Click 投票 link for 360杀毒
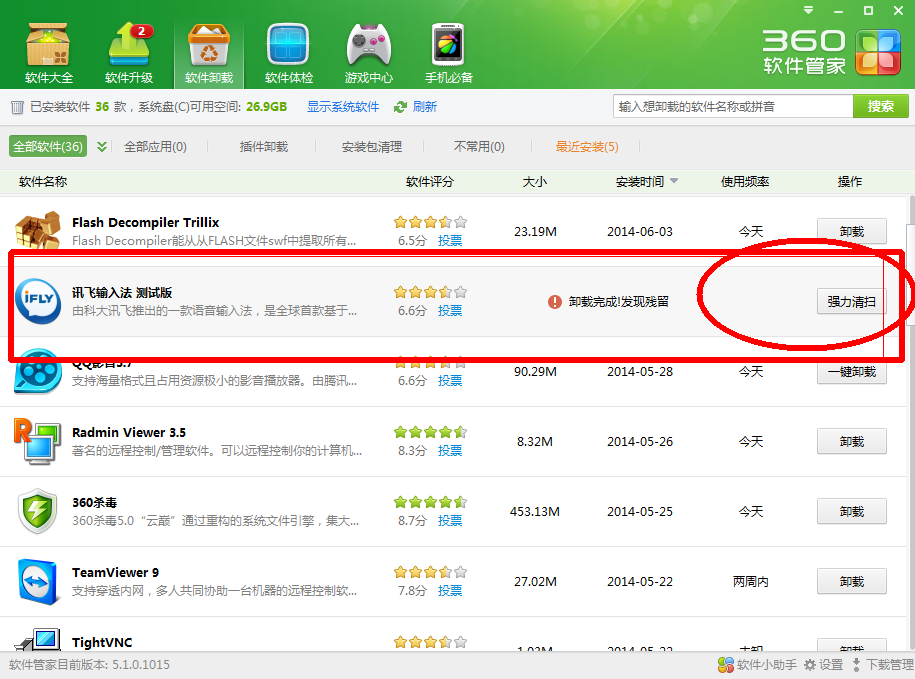This screenshot has height=679, width=915. tap(450, 520)
